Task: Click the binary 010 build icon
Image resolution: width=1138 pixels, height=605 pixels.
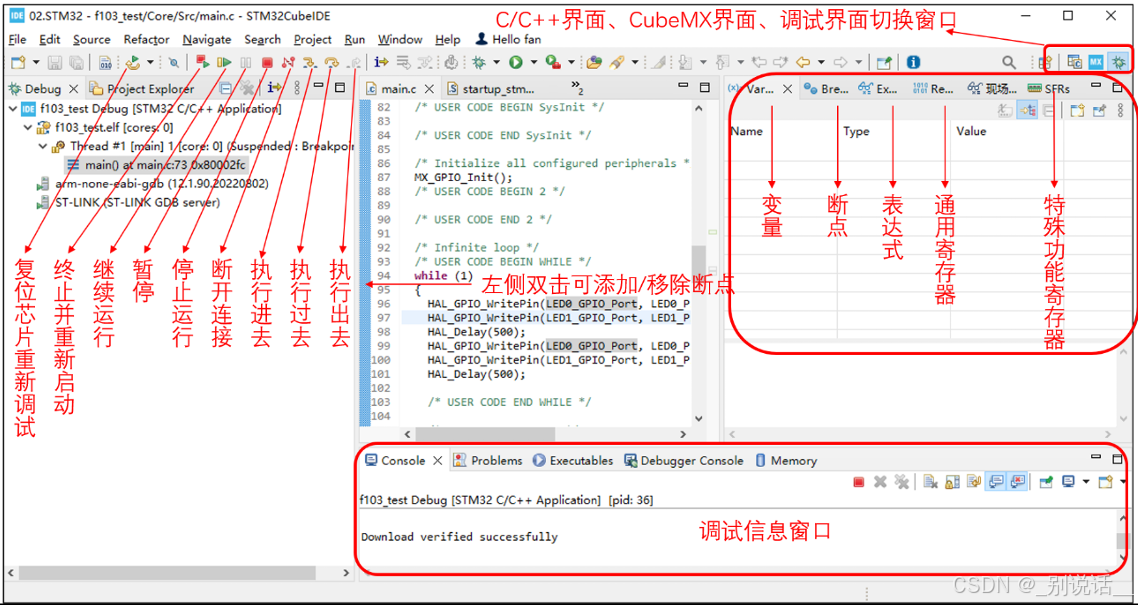Action: click(x=105, y=62)
